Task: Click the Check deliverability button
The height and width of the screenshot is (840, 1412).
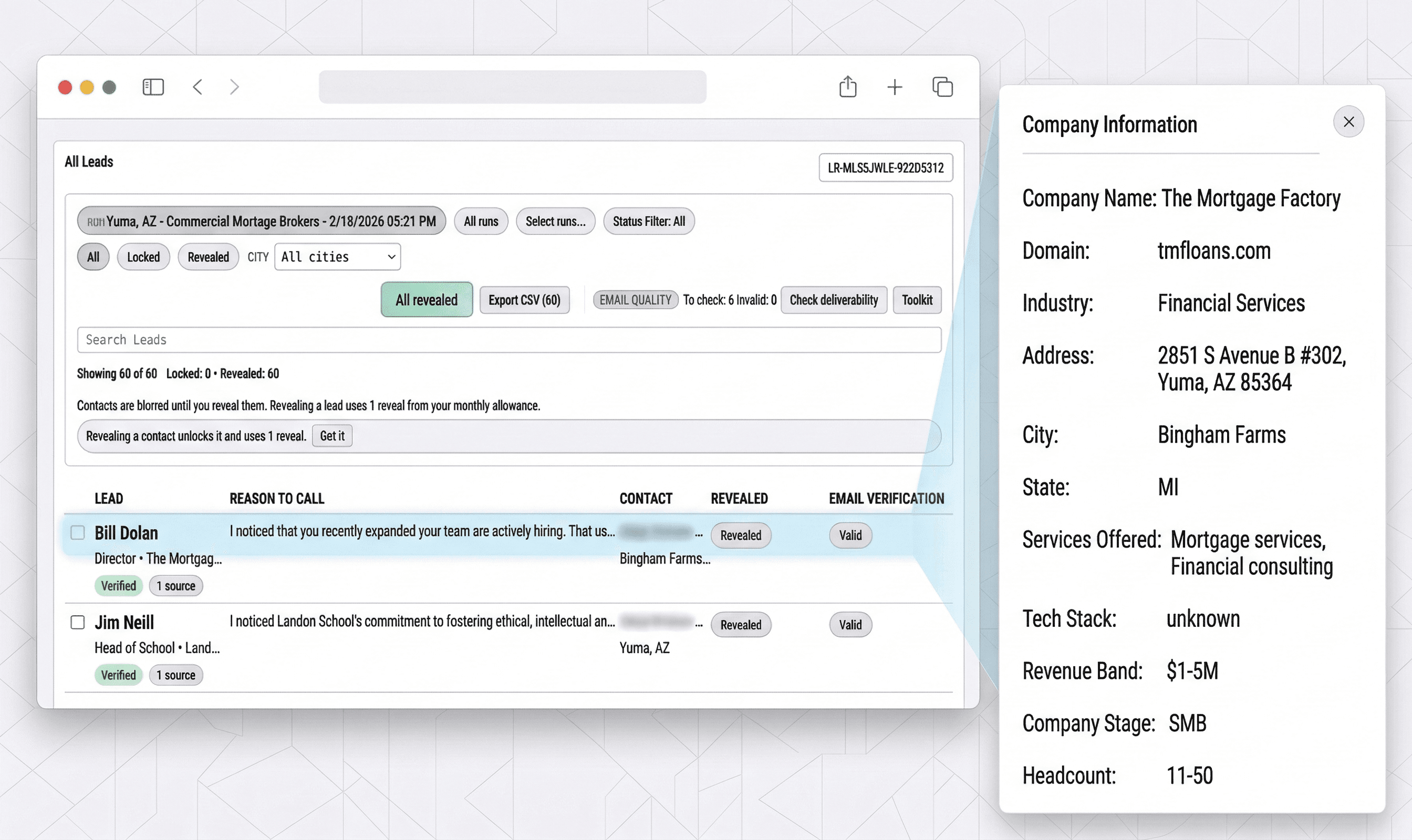Action: (x=834, y=300)
